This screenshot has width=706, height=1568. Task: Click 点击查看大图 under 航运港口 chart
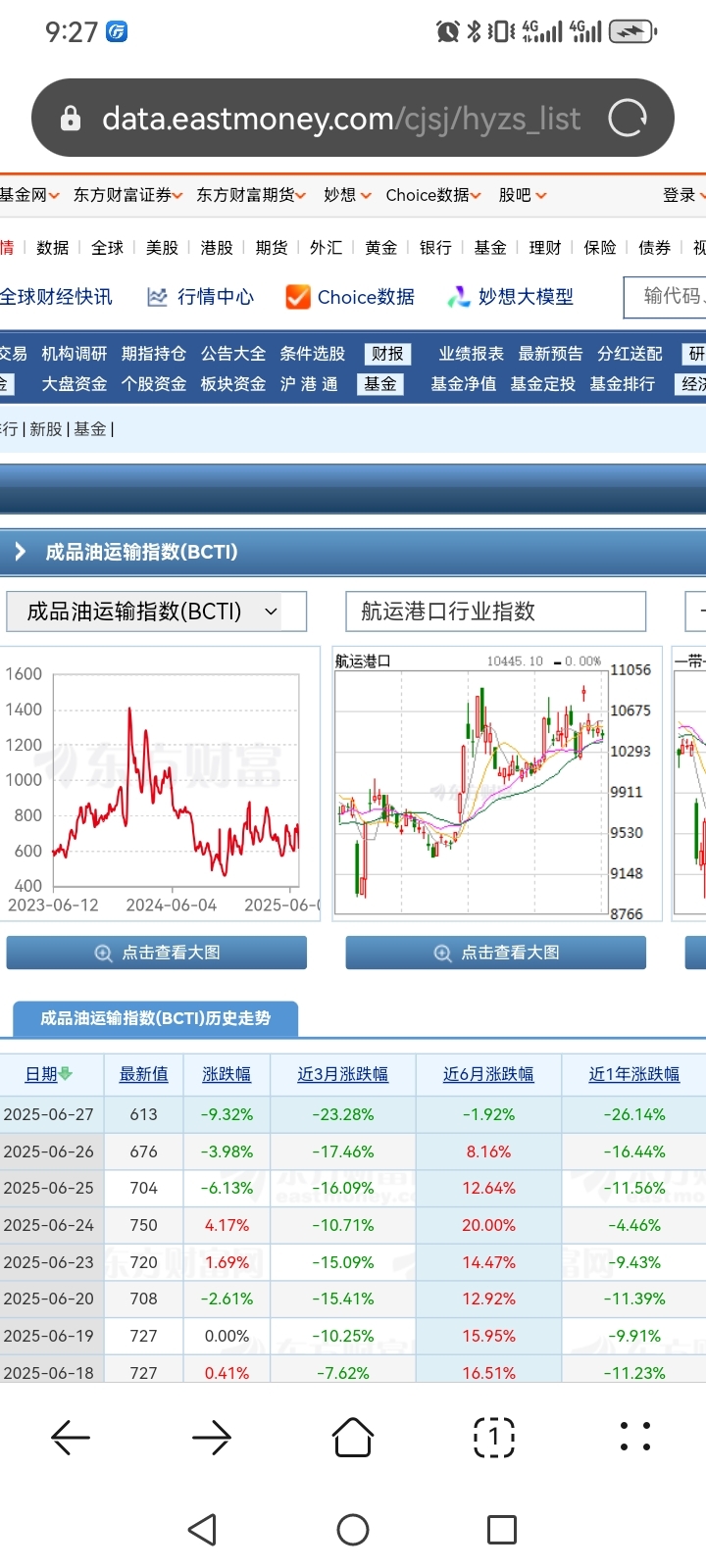496,953
